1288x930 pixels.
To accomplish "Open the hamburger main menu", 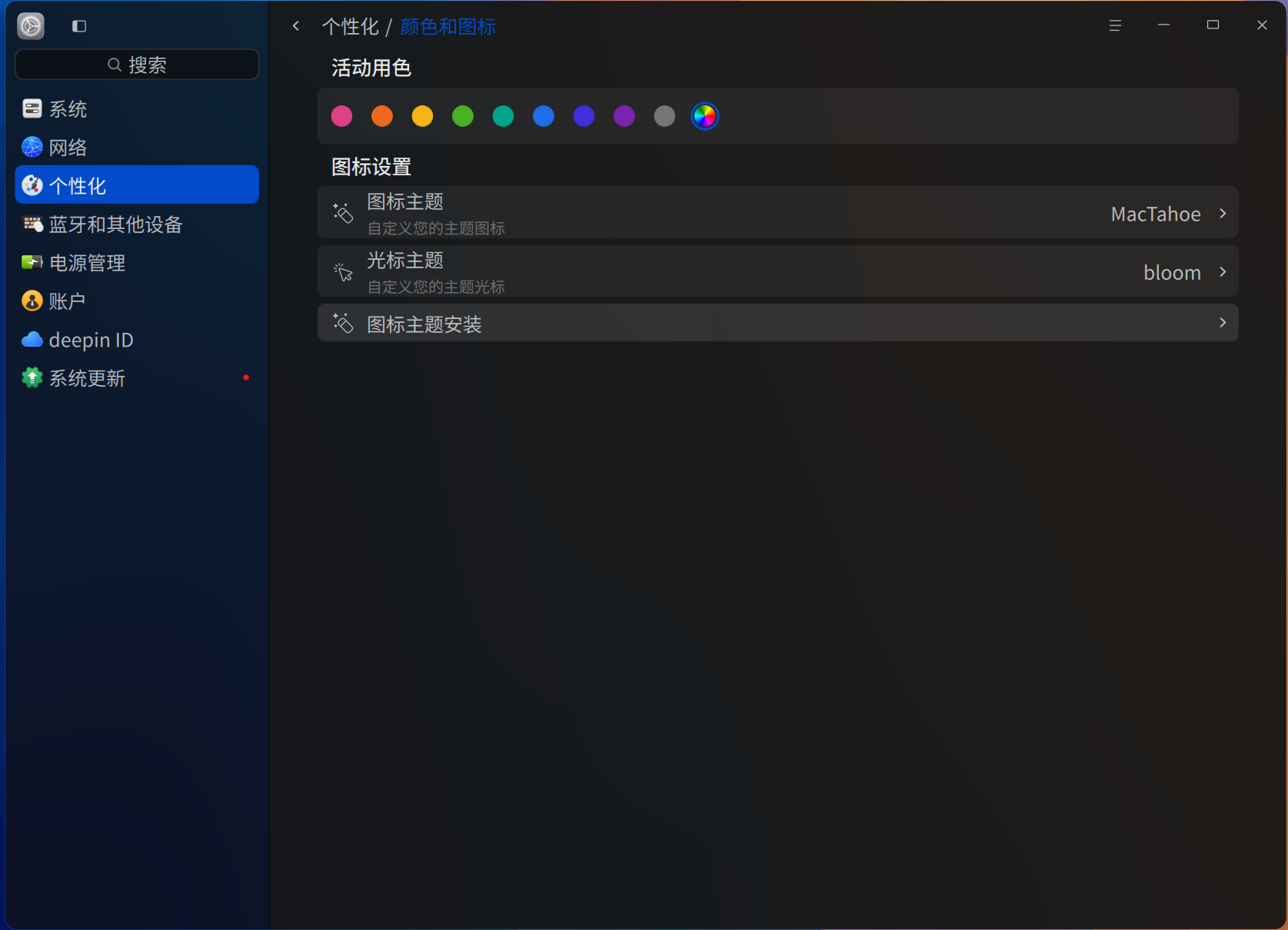I will pos(1115,25).
